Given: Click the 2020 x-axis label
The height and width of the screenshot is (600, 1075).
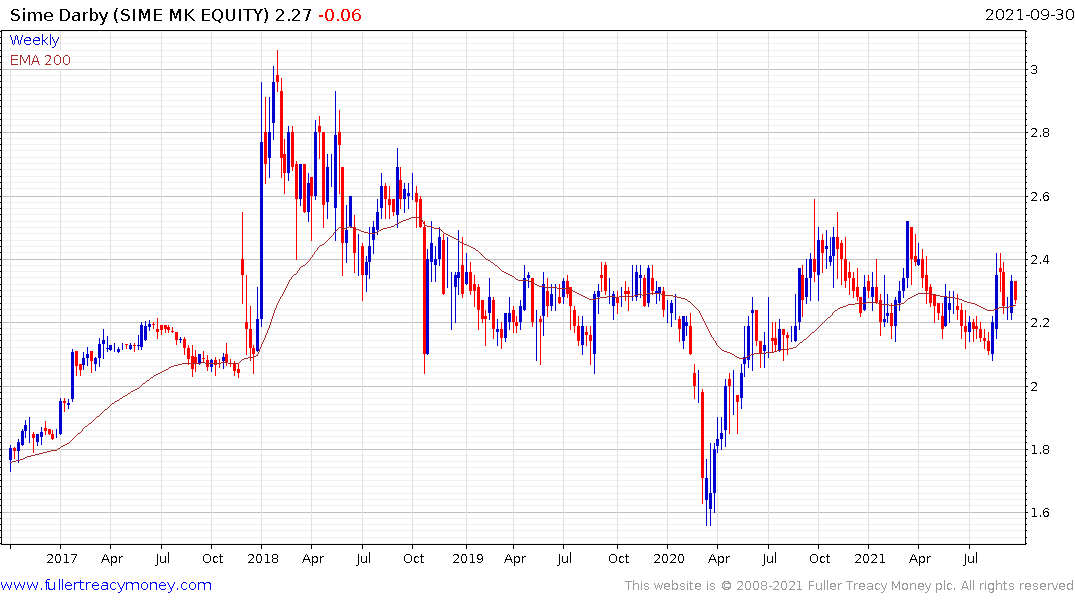Looking at the screenshot, I should [x=668, y=559].
